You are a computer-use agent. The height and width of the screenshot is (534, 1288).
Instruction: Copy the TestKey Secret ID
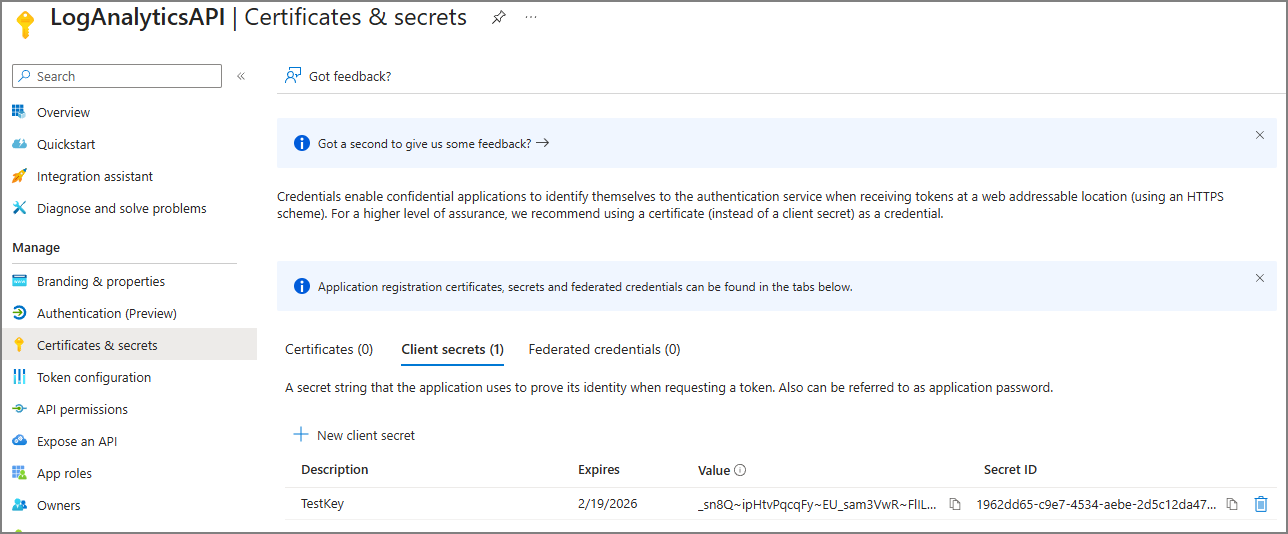click(1233, 504)
